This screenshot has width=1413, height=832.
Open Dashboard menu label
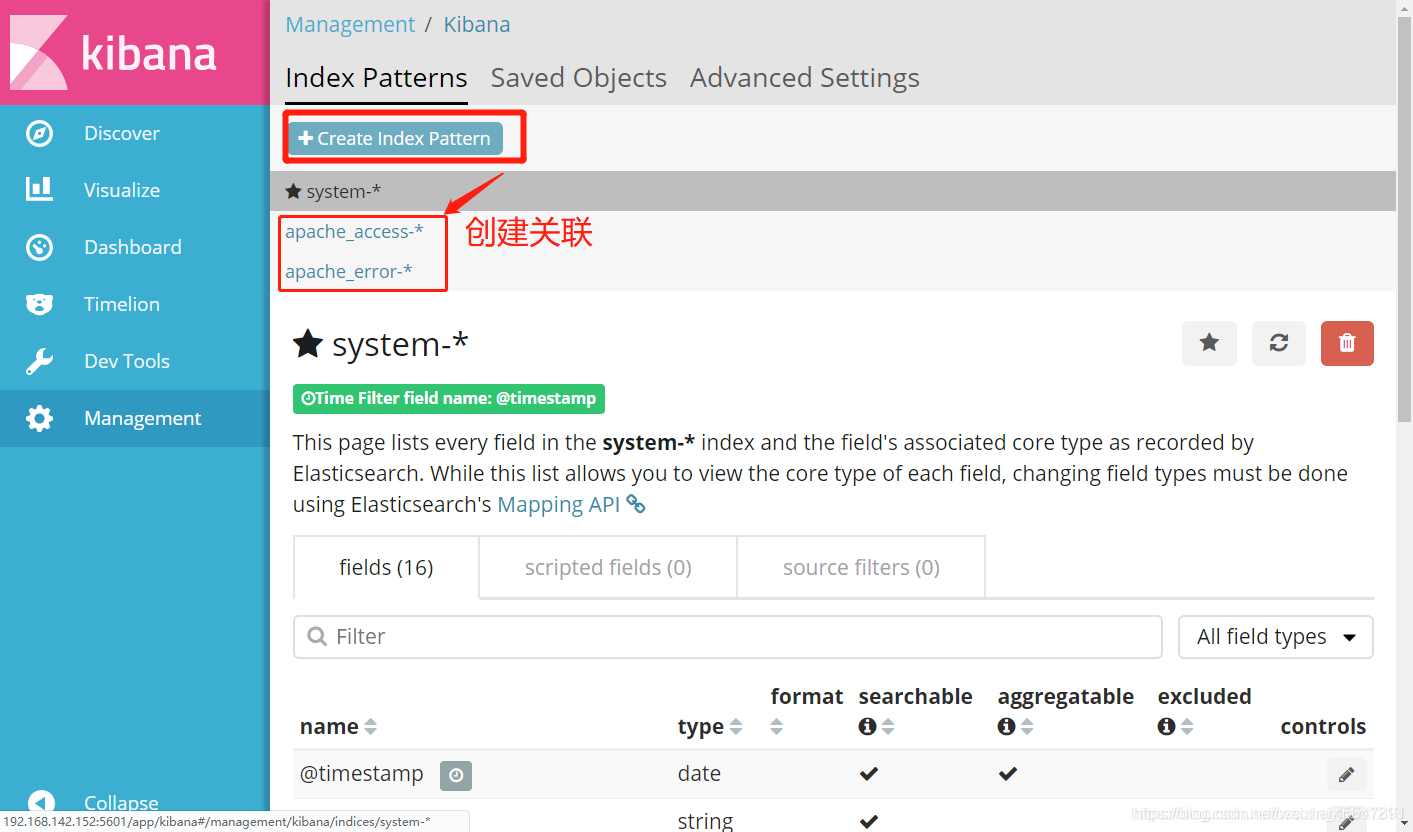tap(133, 247)
